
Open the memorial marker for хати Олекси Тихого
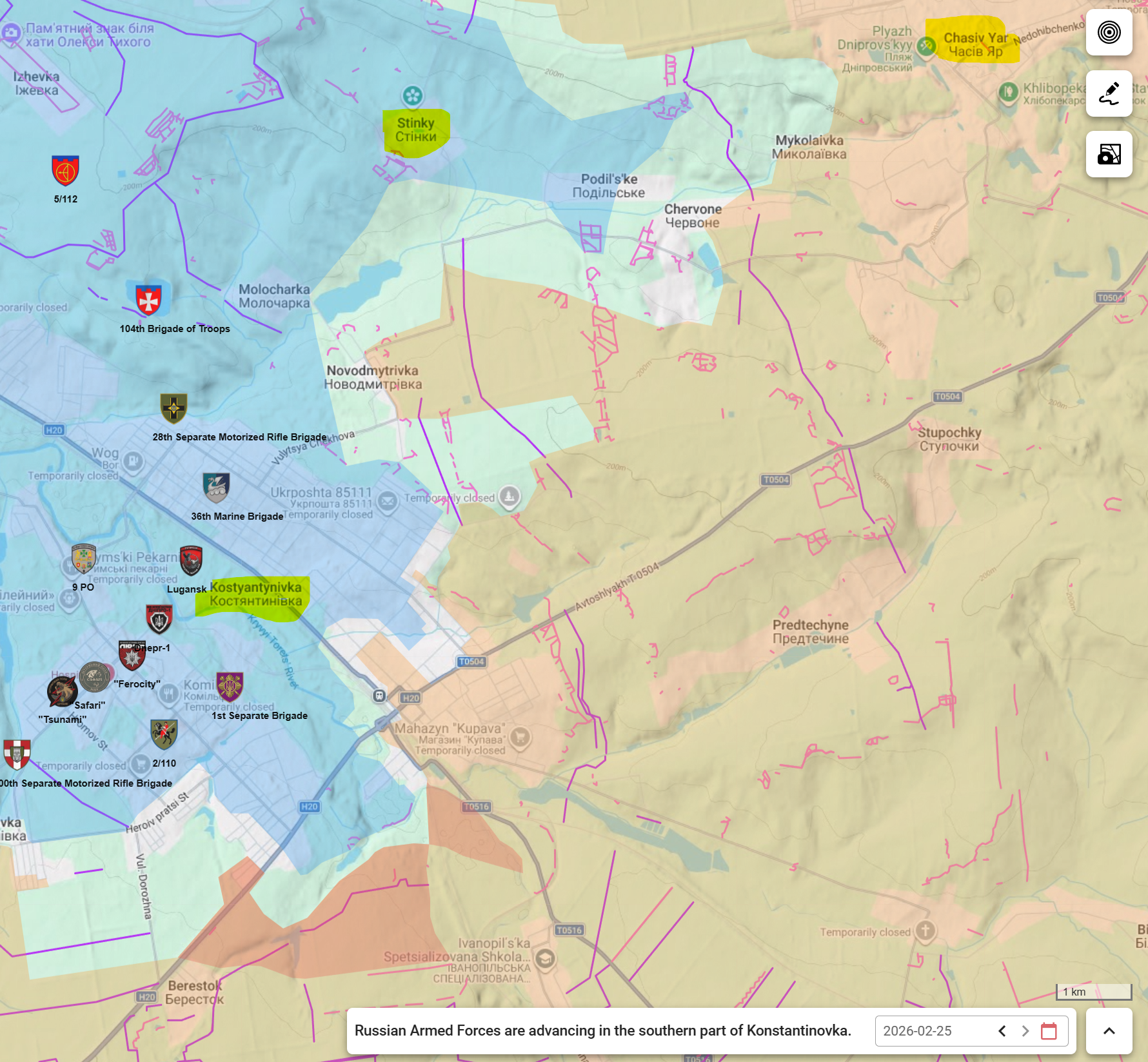[x=11, y=32]
